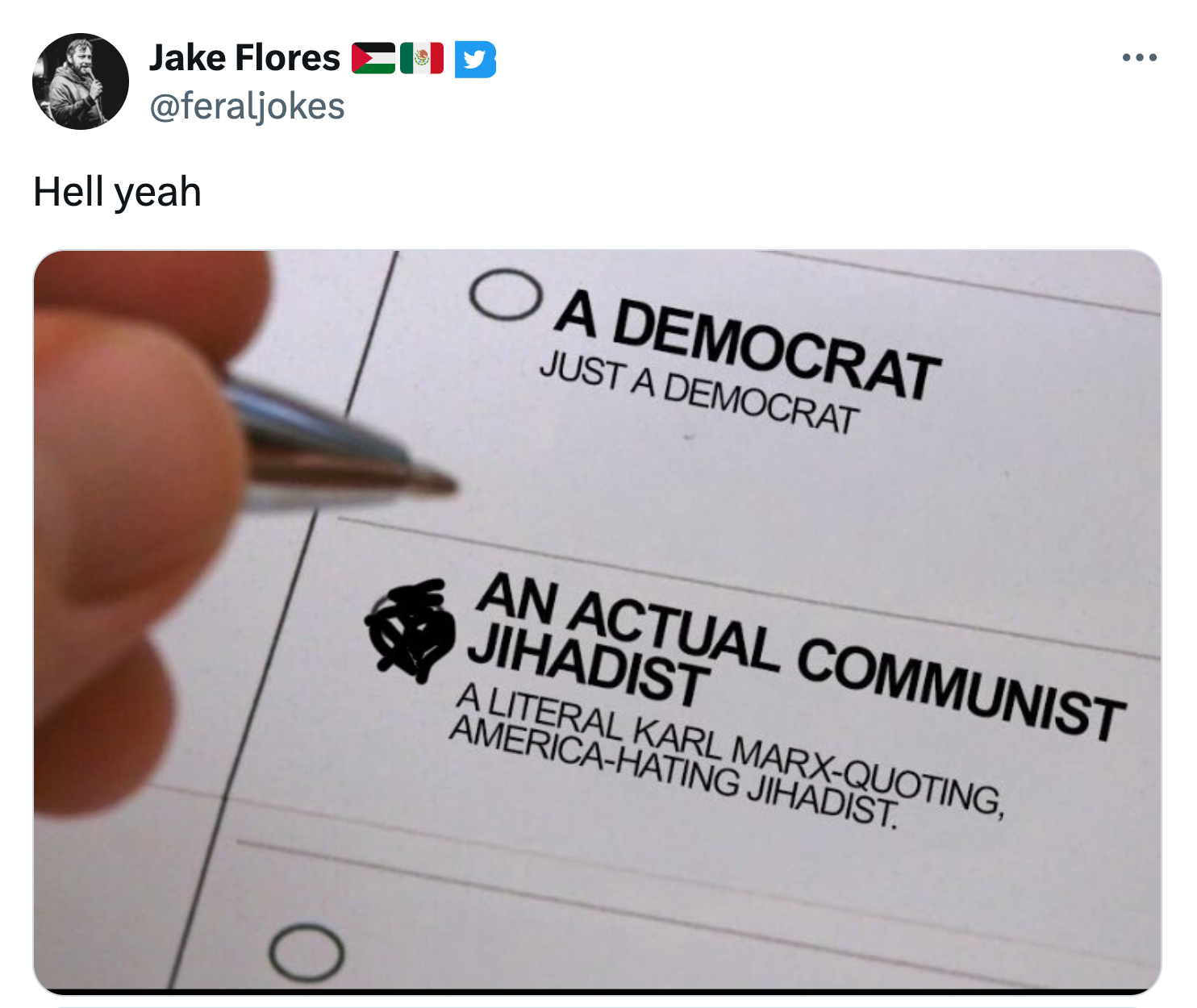Click the blue Twitter bird badge
The width and height of the screenshot is (1197, 1008).
475,59
